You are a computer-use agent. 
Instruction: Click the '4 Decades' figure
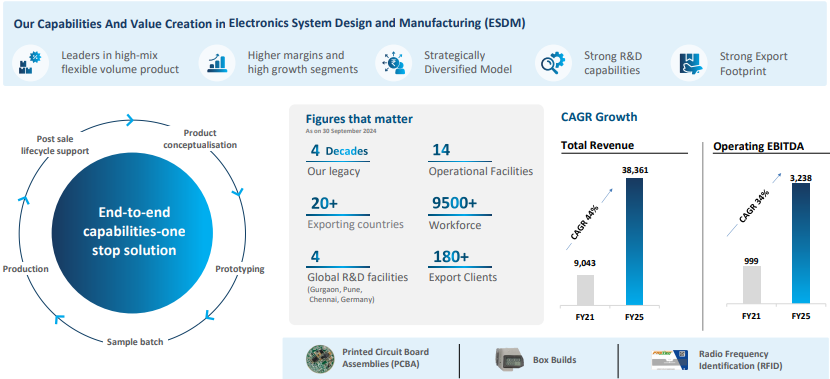pos(339,151)
